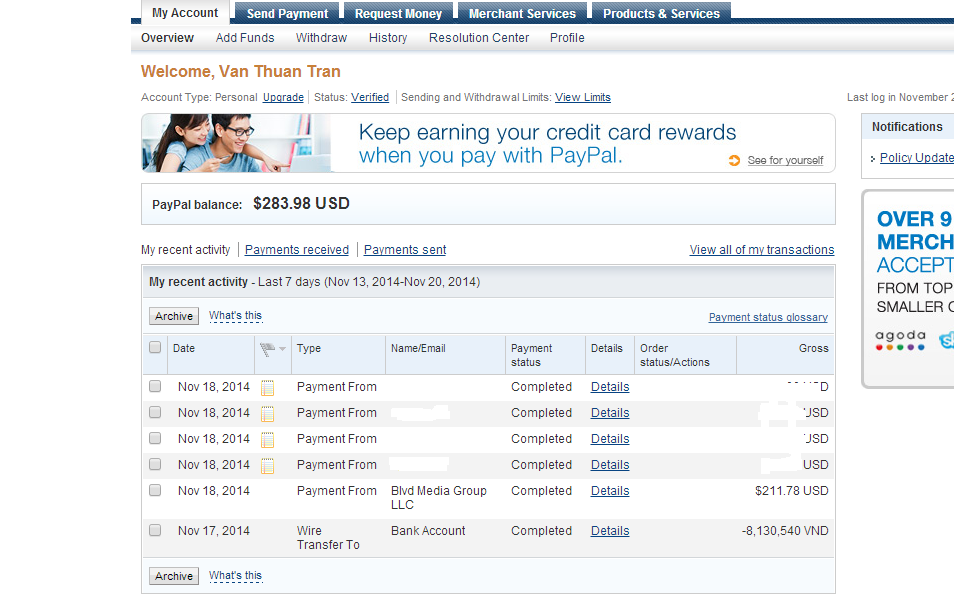Select Overview in the sub-navigation
954x615 pixels.
coord(167,38)
